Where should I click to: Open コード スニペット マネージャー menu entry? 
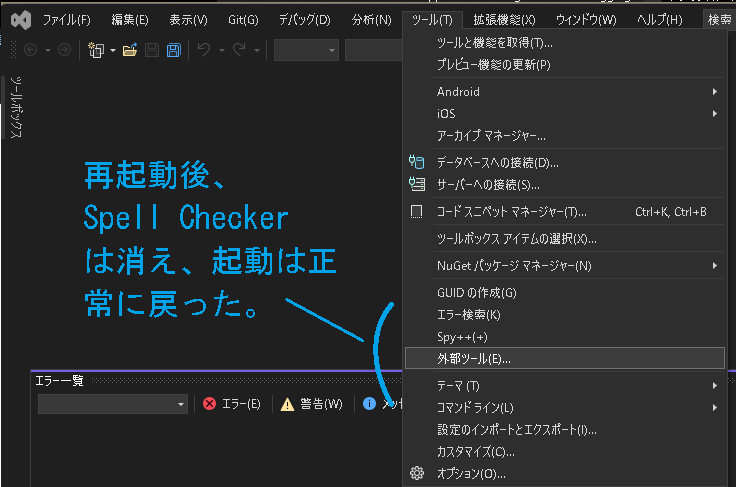pos(511,211)
